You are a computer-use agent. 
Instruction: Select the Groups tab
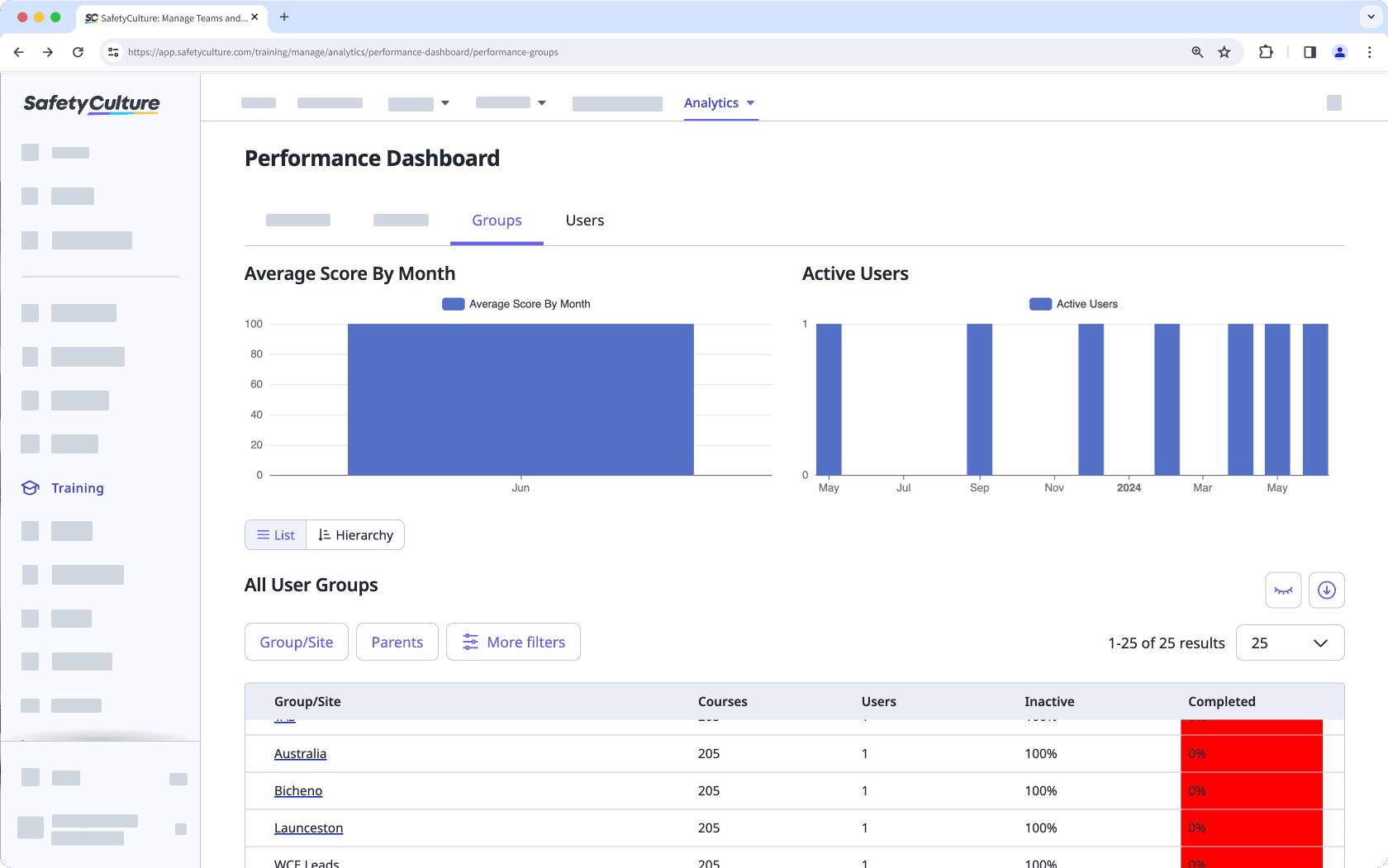point(497,221)
